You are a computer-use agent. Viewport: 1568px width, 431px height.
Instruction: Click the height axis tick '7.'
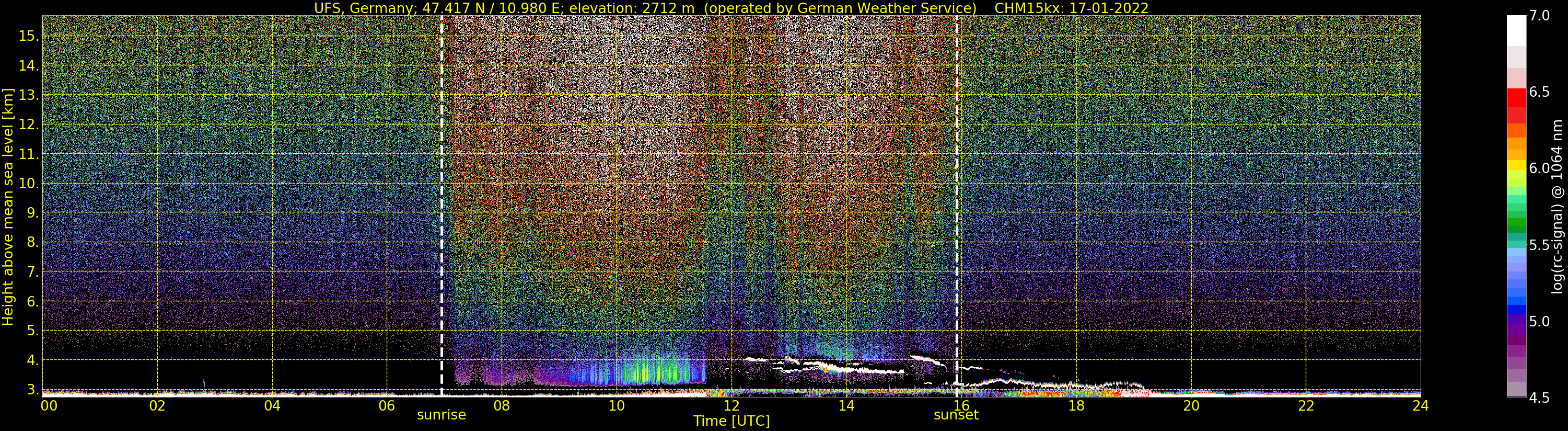coord(33,272)
